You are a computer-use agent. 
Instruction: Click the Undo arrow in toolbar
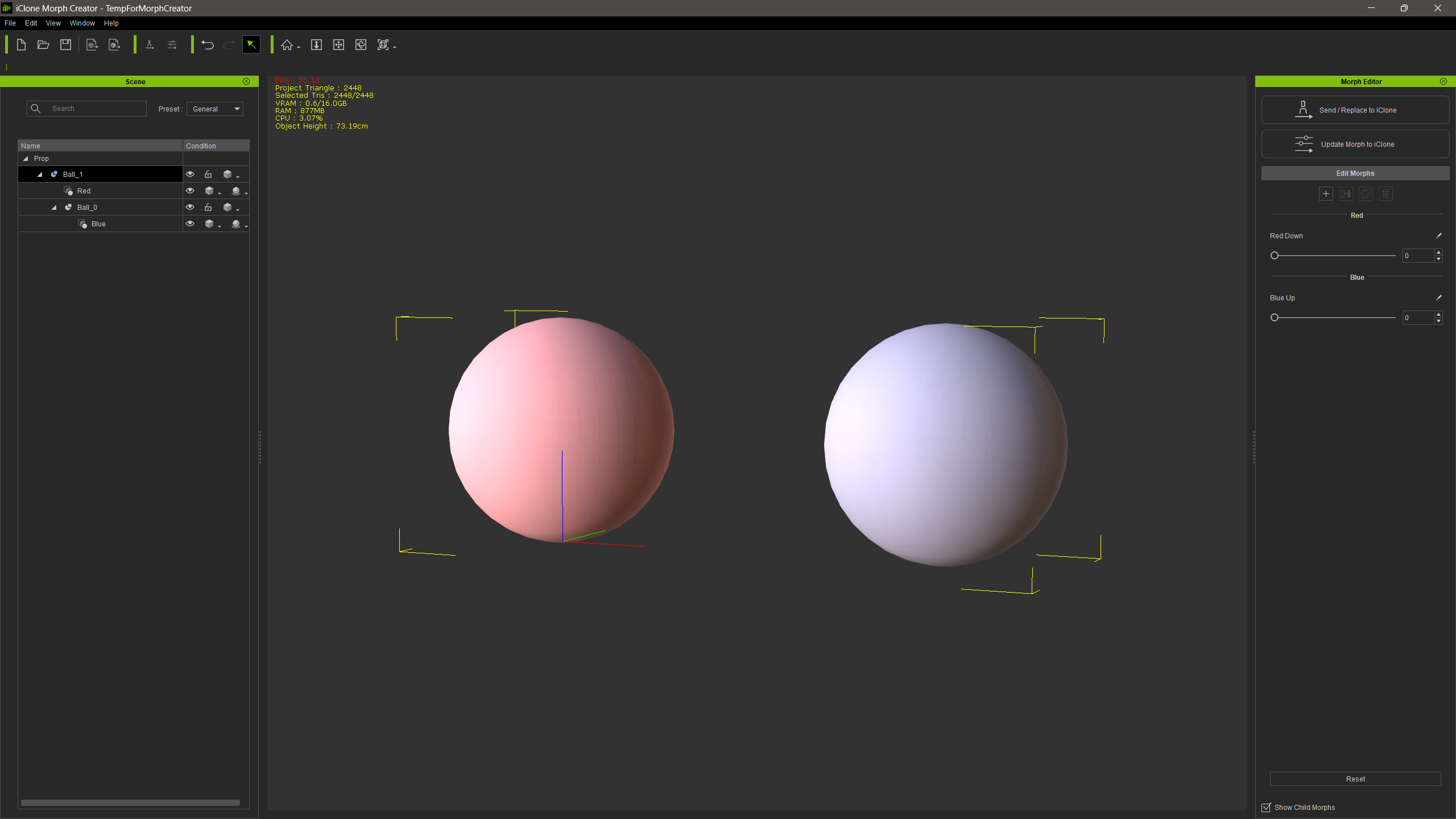(208, 45)
